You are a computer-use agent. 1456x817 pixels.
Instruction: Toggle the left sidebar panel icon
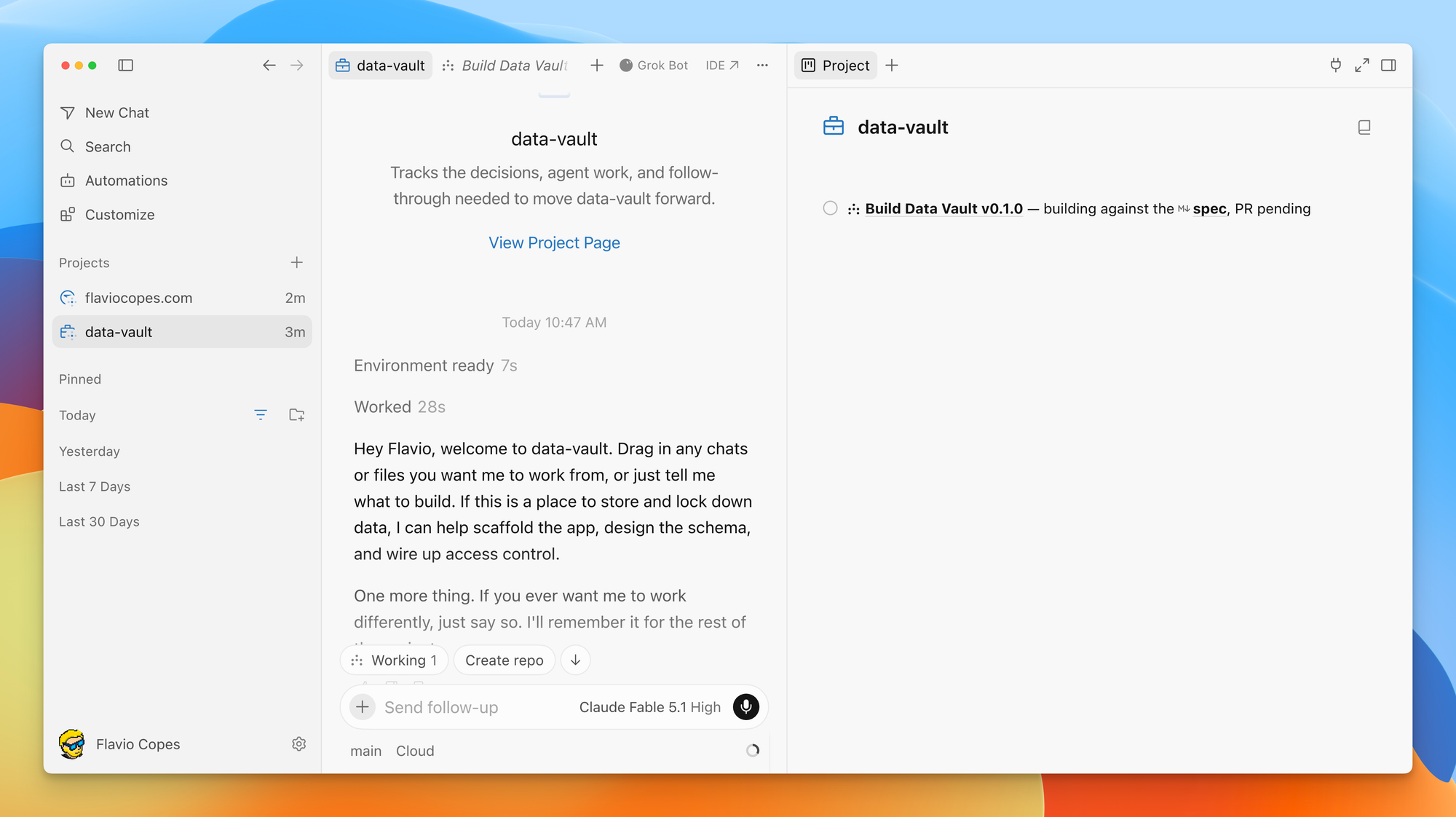point(126,66)
